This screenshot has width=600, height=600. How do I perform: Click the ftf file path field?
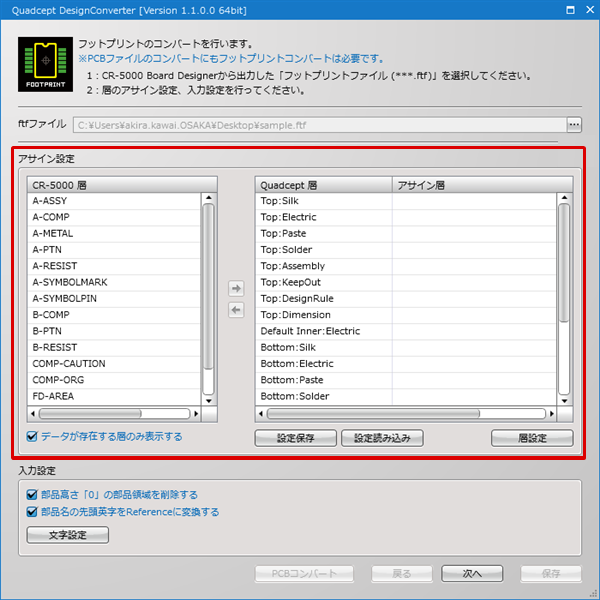pos(320,125)
